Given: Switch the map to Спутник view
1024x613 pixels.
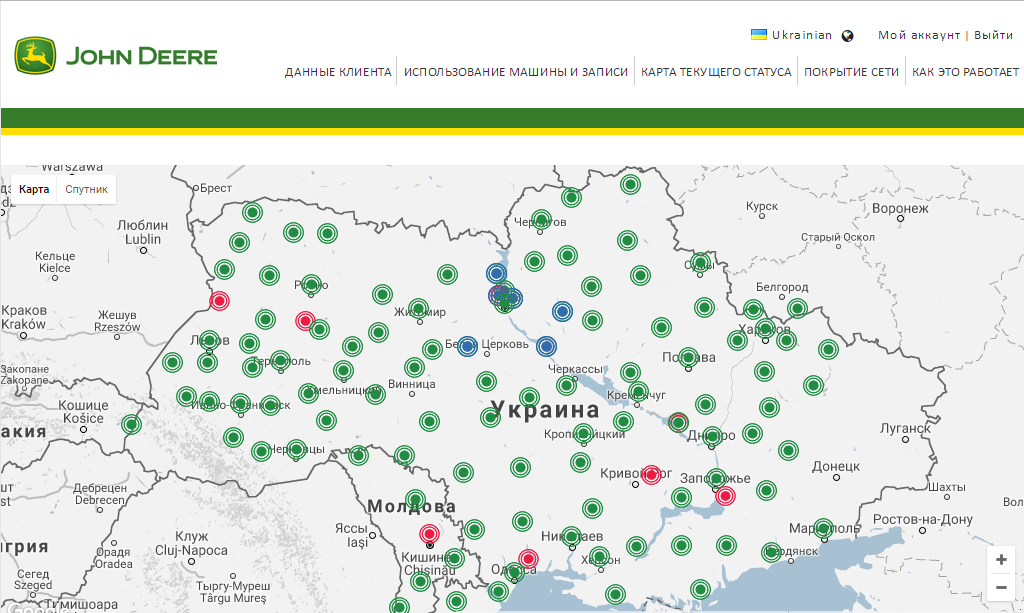Looking at the screenshot, I should 86,189.
